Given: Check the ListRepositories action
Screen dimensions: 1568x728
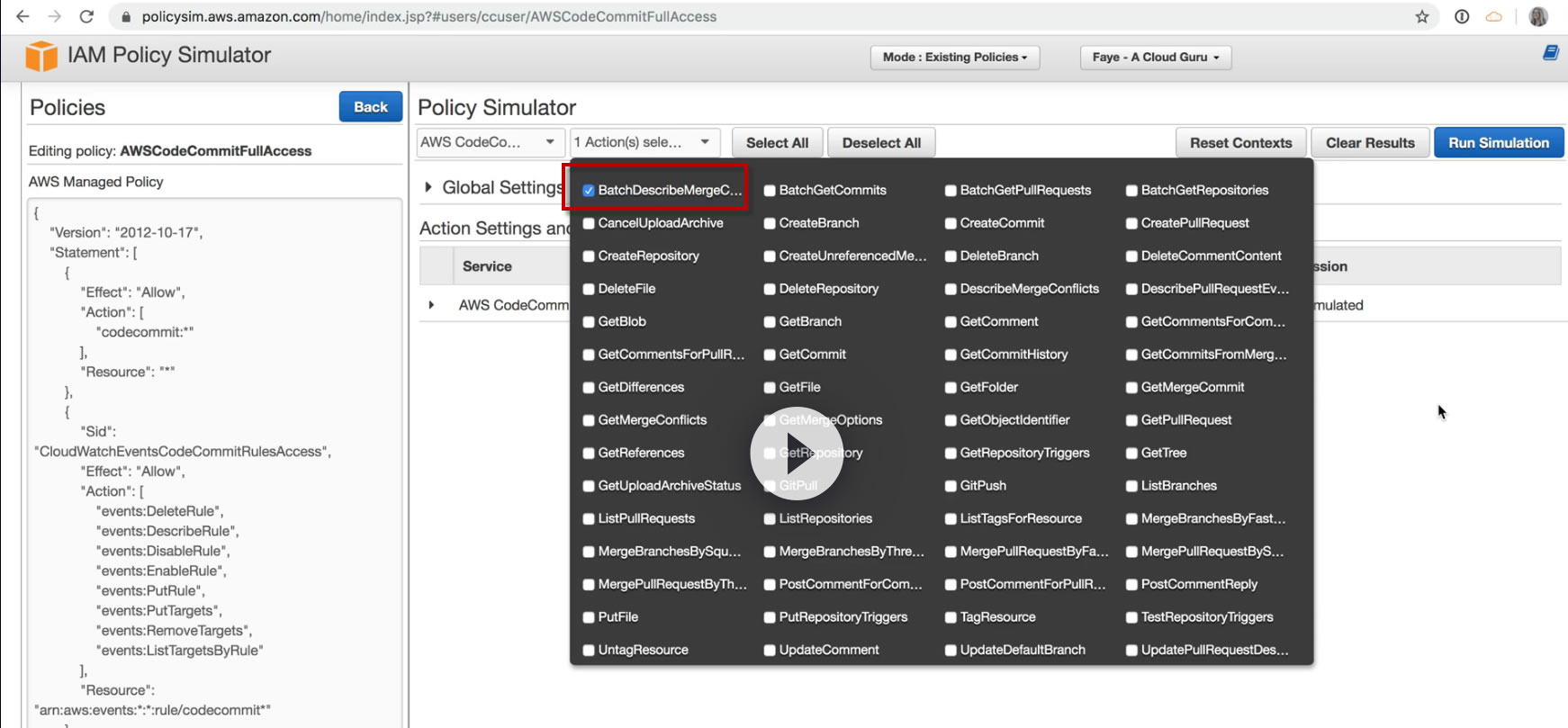Looking at the screenshot, I should (770, 519).
